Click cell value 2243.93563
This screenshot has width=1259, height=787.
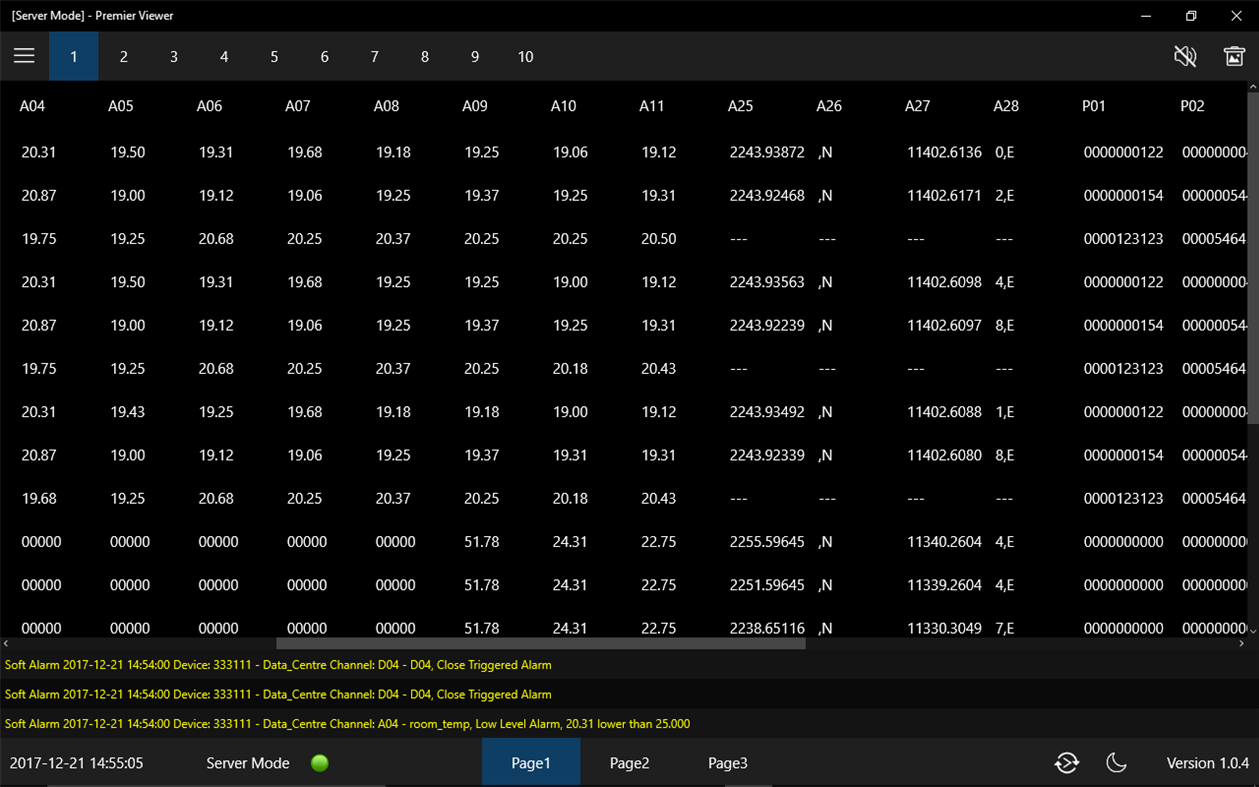(x=767, y=282)
